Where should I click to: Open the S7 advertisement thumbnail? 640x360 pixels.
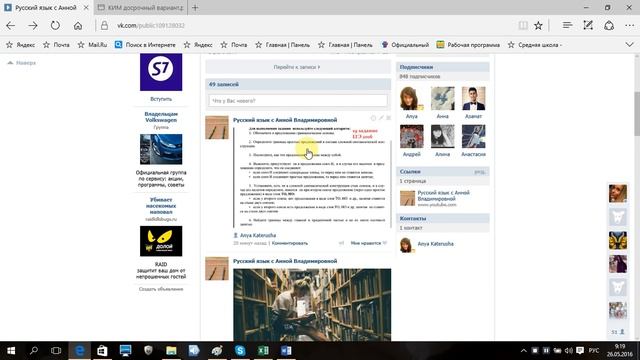[x=161, y=72]
